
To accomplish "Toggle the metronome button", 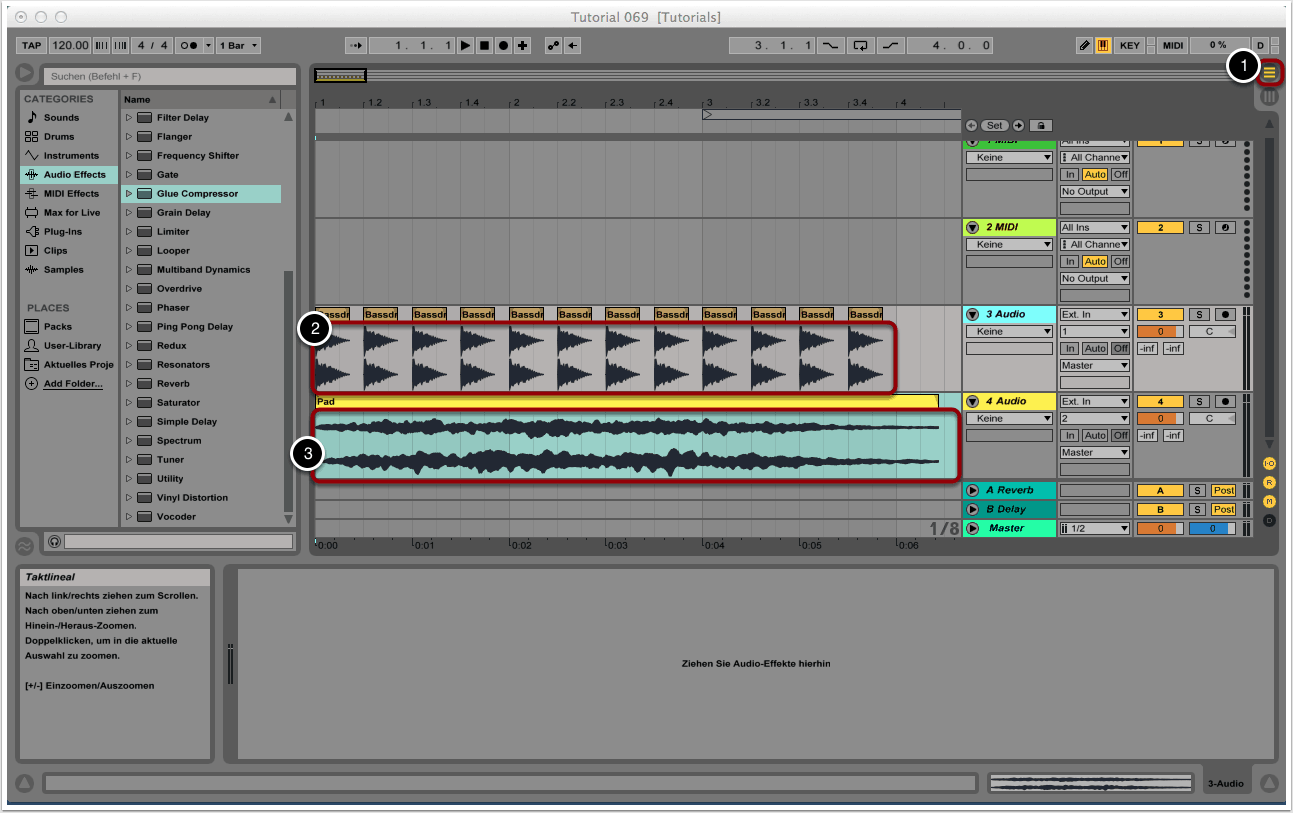I will (189, 46).
